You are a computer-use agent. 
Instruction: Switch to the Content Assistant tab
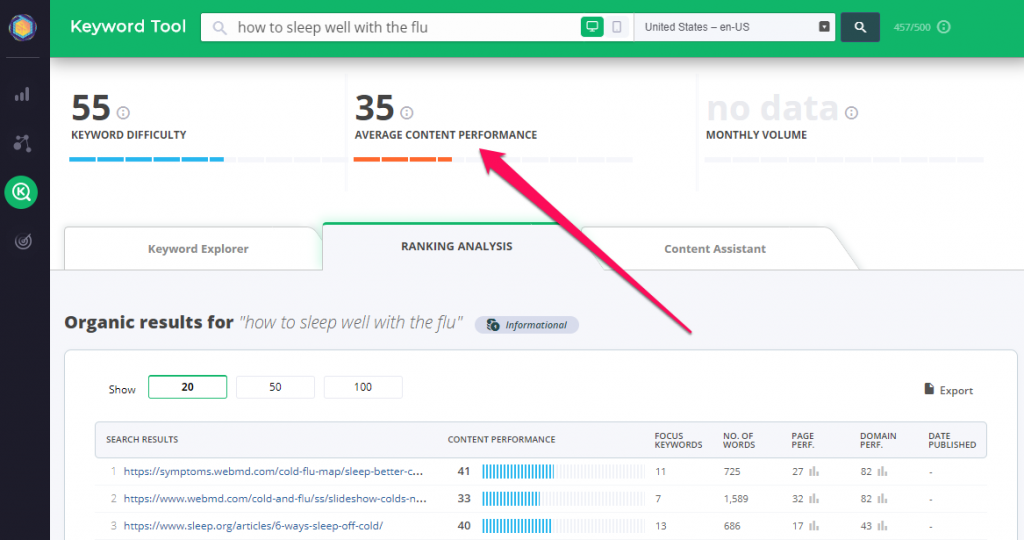[715, 249]
